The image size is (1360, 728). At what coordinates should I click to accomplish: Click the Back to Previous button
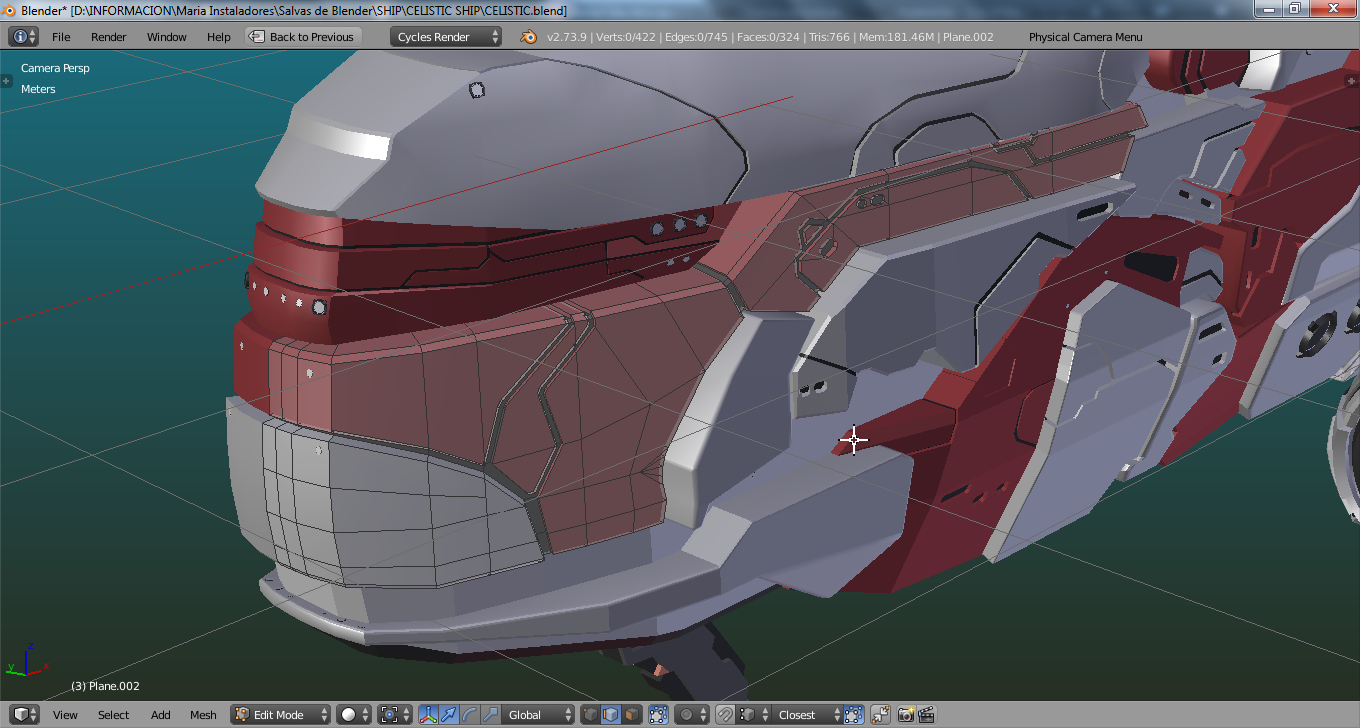point(302,37)
